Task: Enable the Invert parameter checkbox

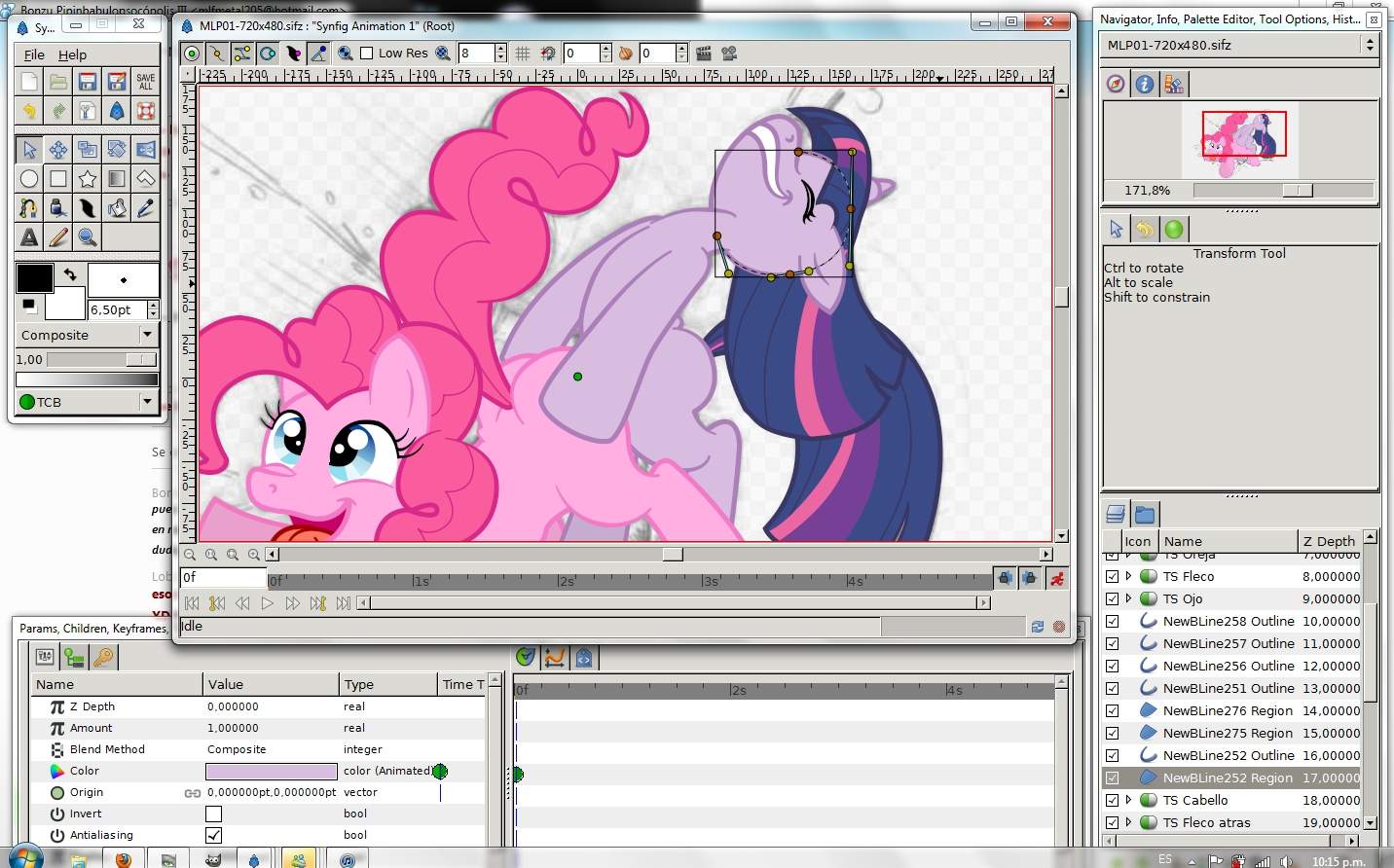Action: pos(214,814)
